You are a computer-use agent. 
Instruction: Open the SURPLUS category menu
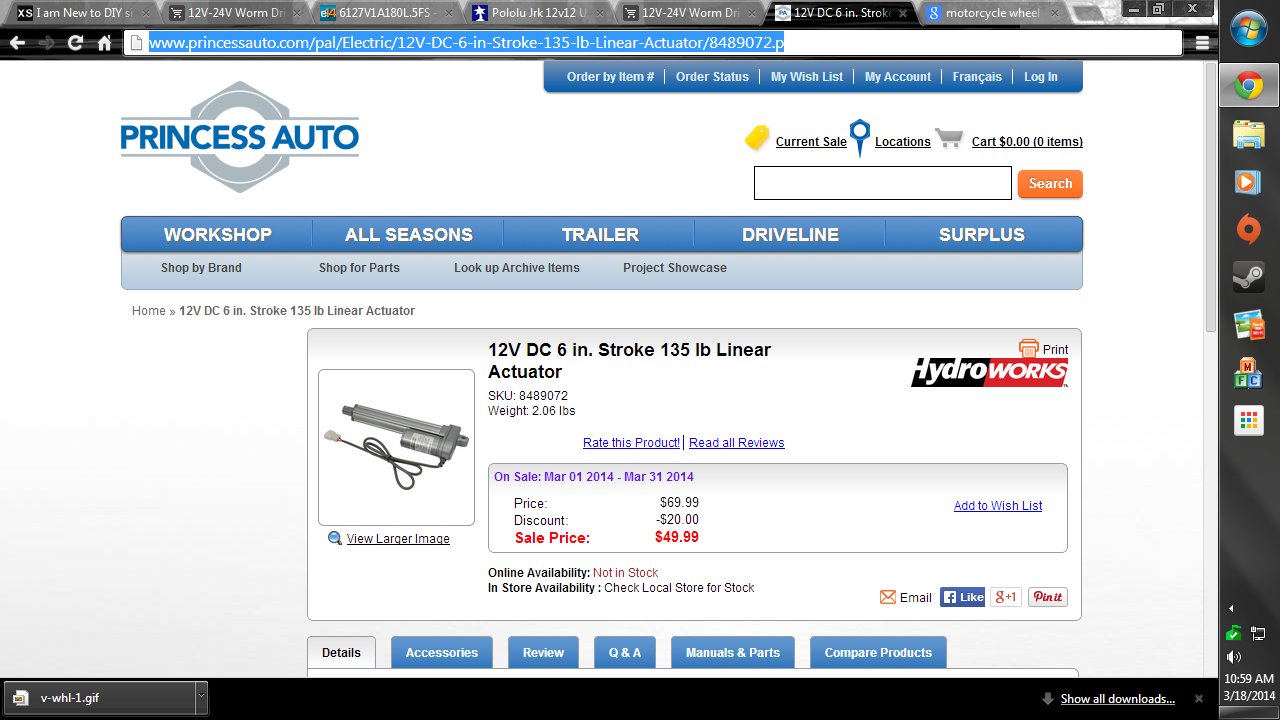(x=982, y=235)
